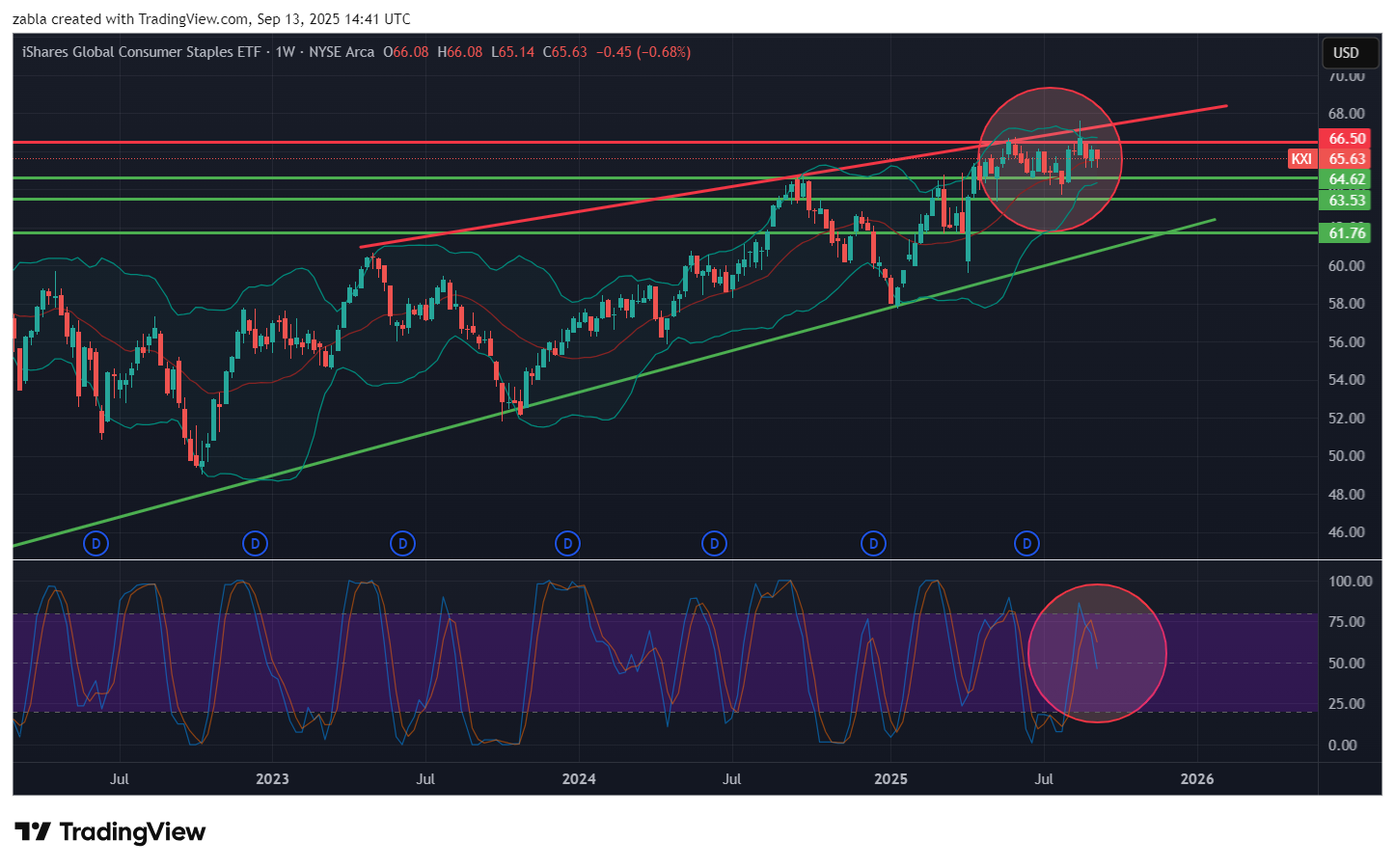Click the rightmost dividend D marker

pyautogui.click(x=1026, y=544)
